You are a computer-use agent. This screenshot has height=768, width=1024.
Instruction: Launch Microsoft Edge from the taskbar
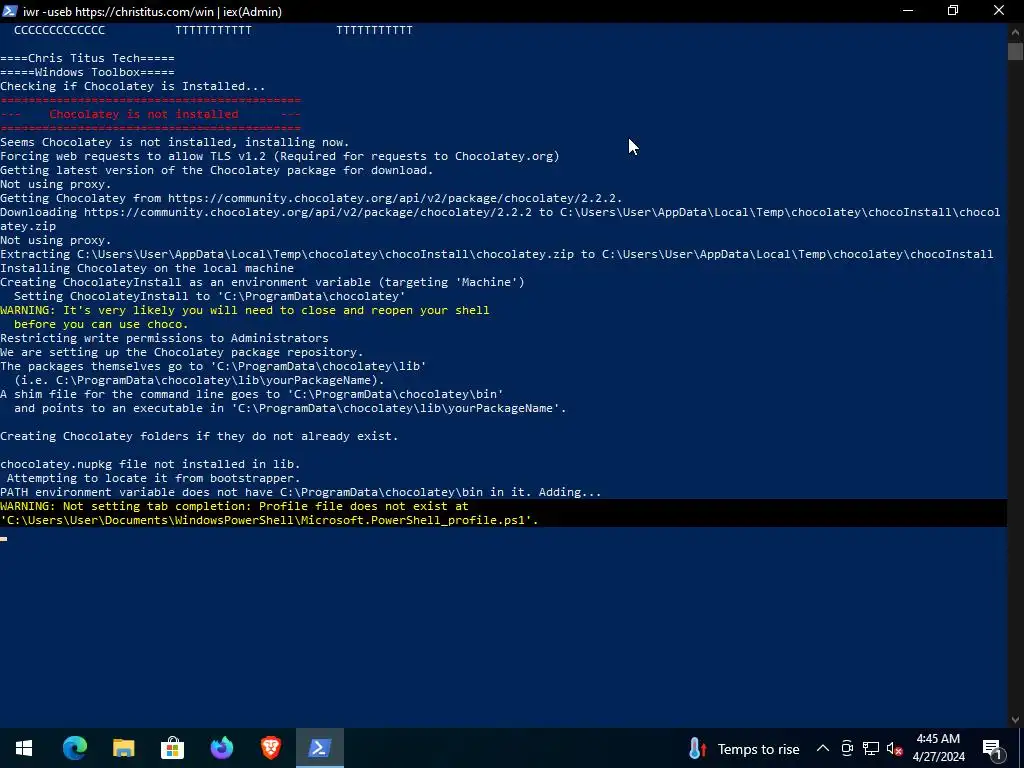coord(74,748)
